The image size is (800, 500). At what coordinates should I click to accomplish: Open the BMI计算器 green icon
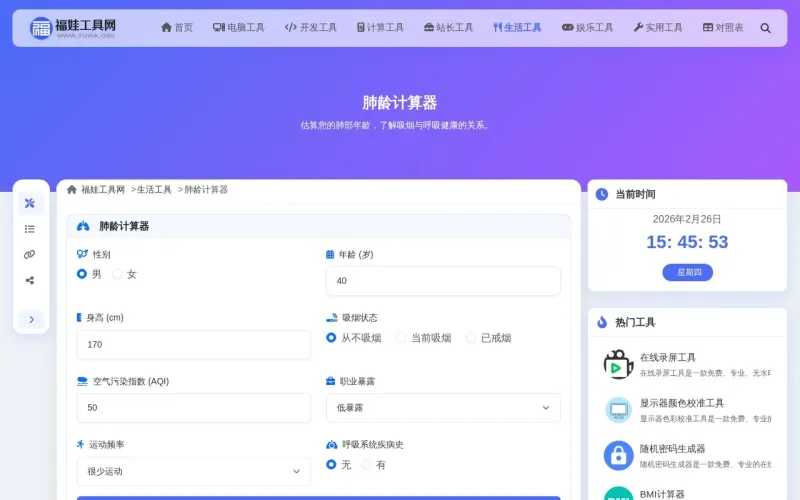[618, 493]
